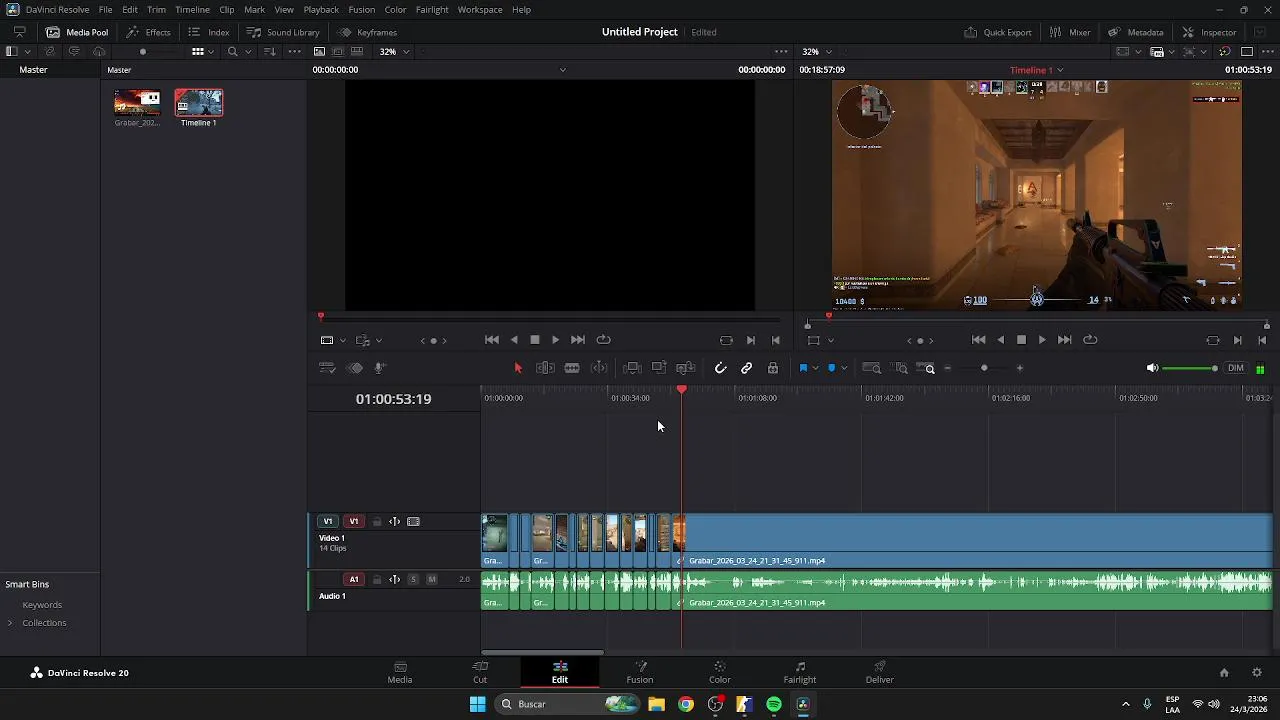Viewport: 1280px width, 720px height.
Task: Open Project Settings gear icon
Action: click(x=1257, y=673)
